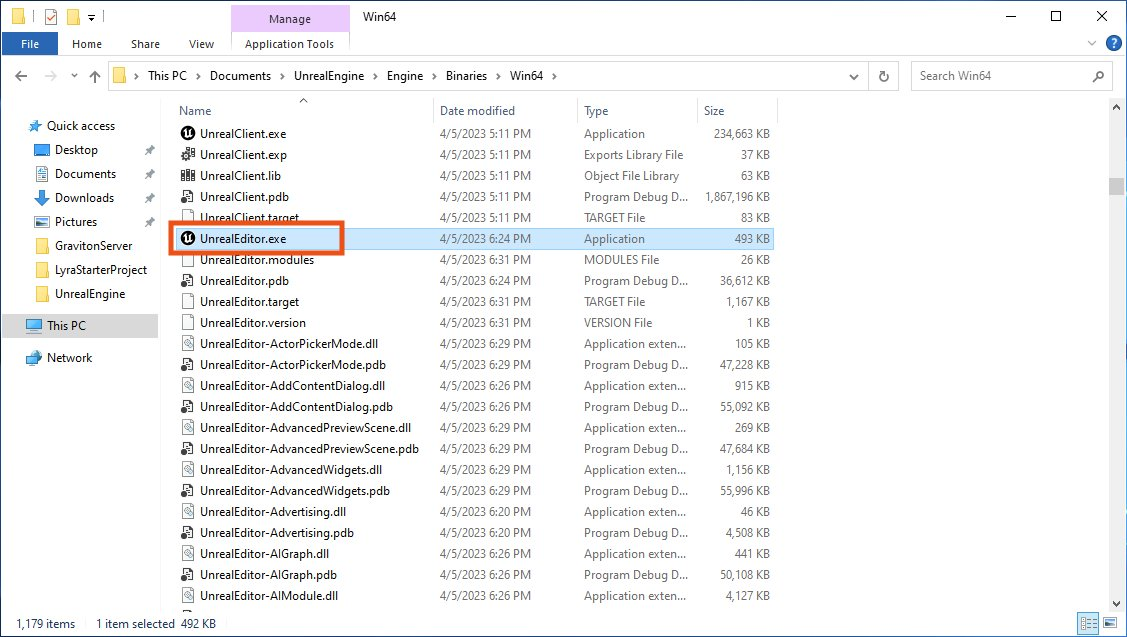Click the vertical scrollbar in file list
This screenshot has height=637, width=1127.
[1116, 186]
